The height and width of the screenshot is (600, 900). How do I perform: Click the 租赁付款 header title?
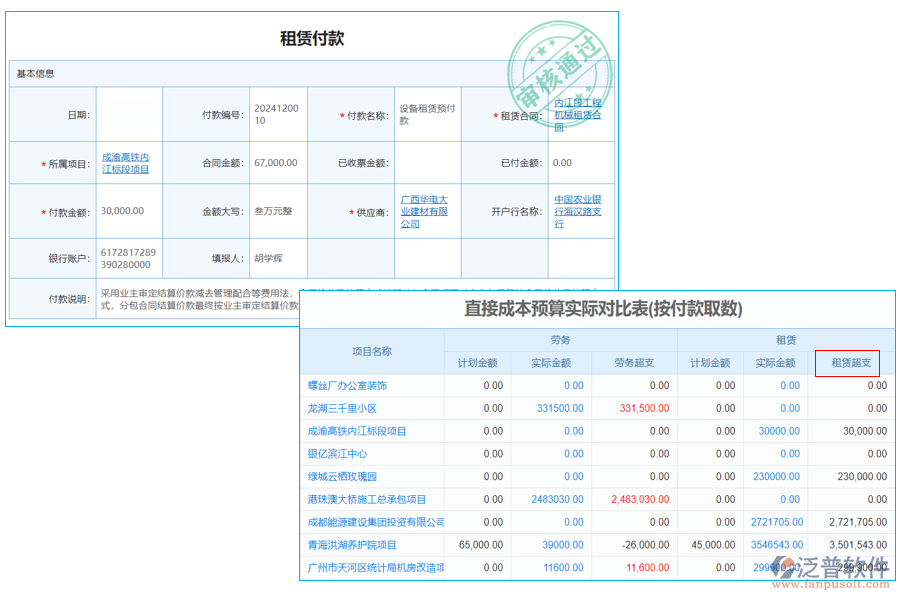coord(312,37)
